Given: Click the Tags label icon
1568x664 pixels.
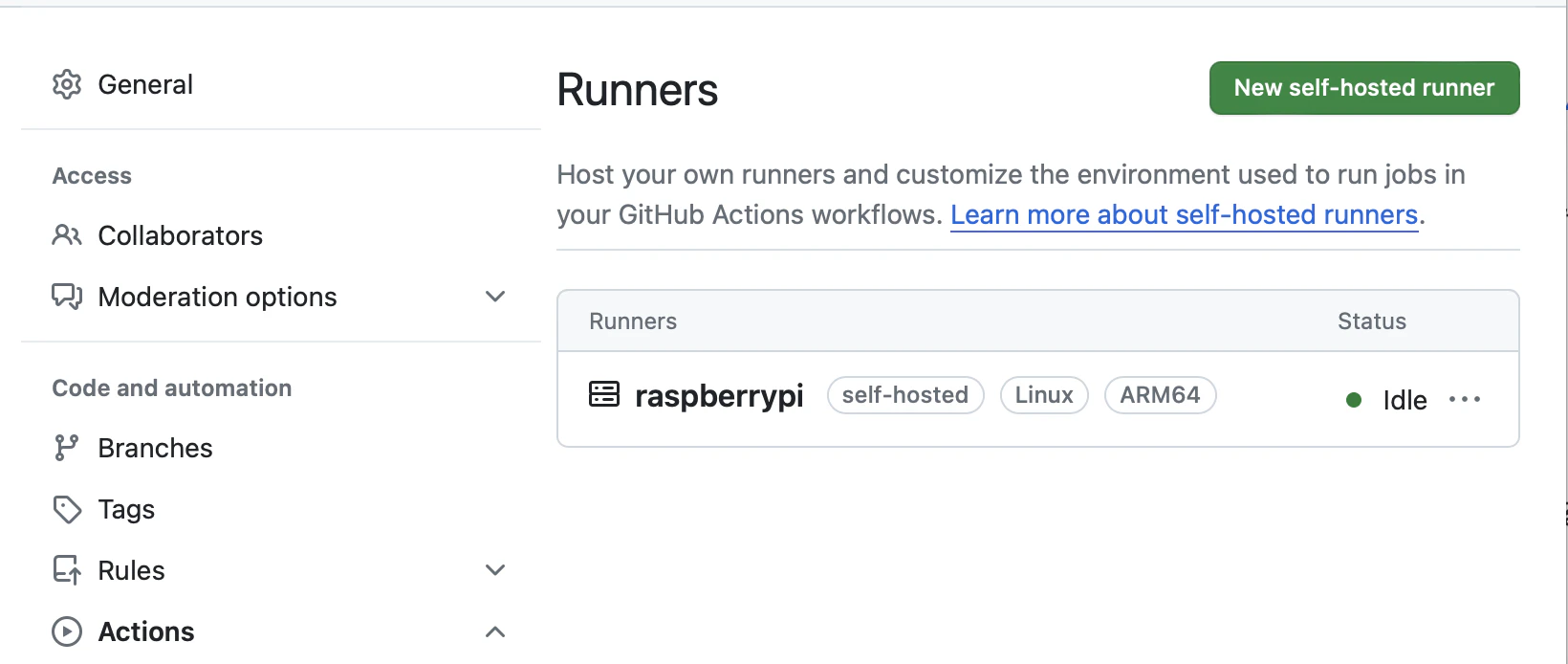Looking at the screenshot, I should click(x=67, y=509).
